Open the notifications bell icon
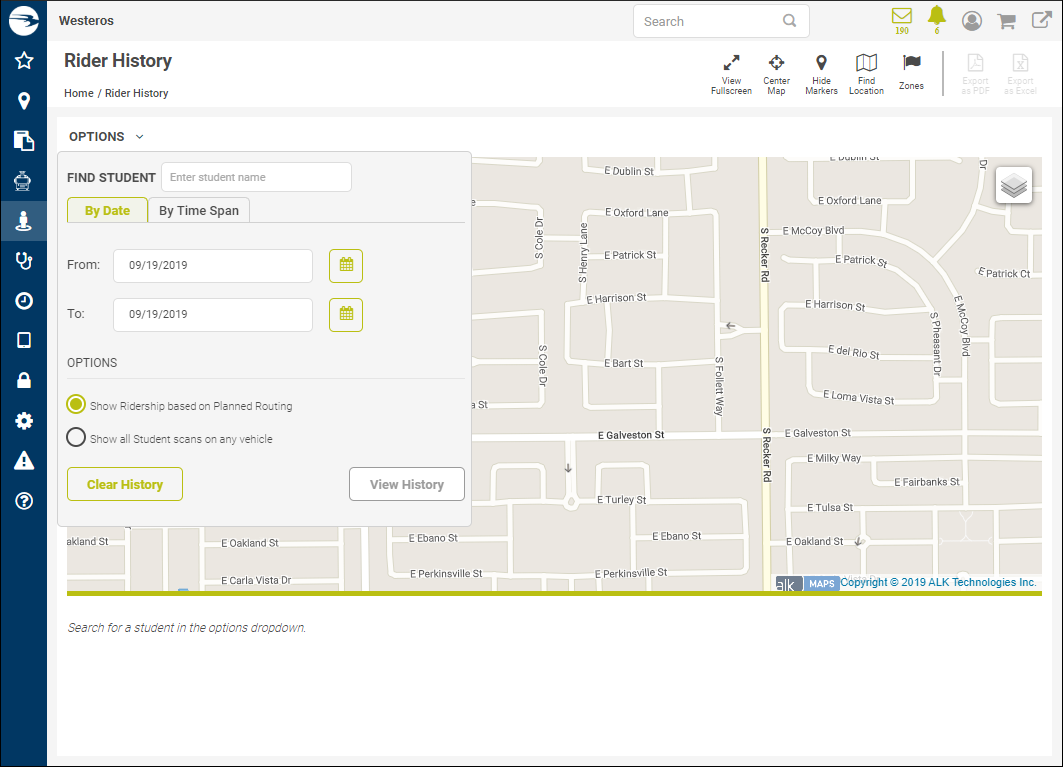This screenshot has height=767, width=1063. point(937,20)
